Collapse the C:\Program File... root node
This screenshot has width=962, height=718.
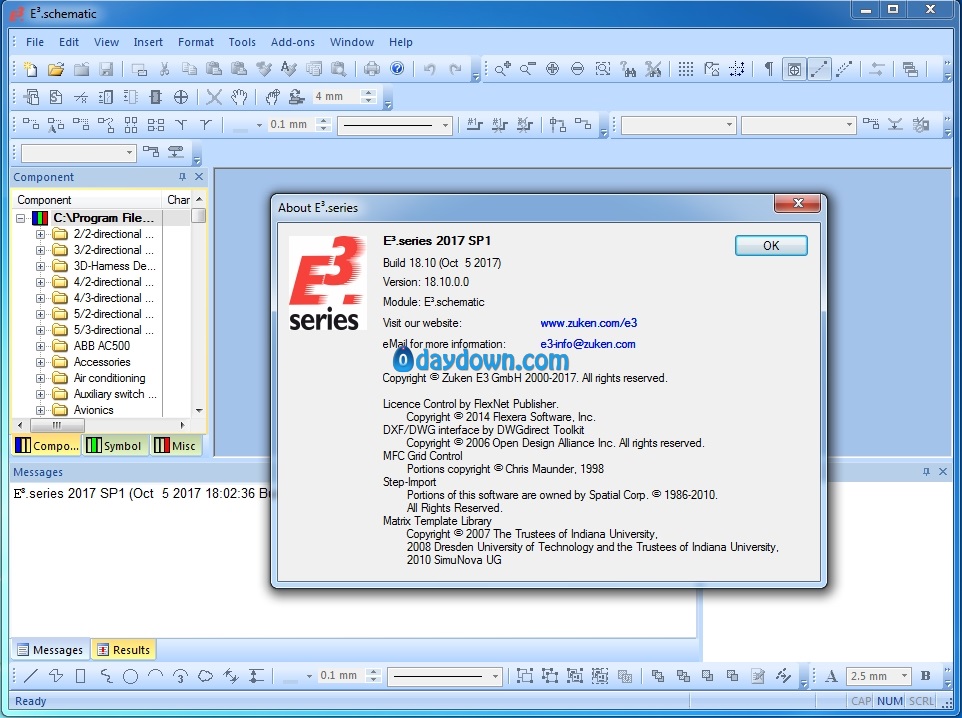point(21,218)
